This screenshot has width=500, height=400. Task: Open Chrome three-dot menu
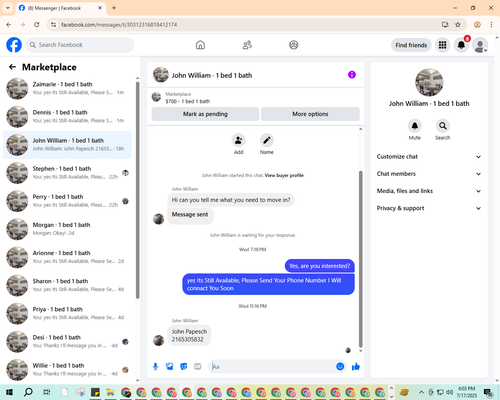[491, 25]
